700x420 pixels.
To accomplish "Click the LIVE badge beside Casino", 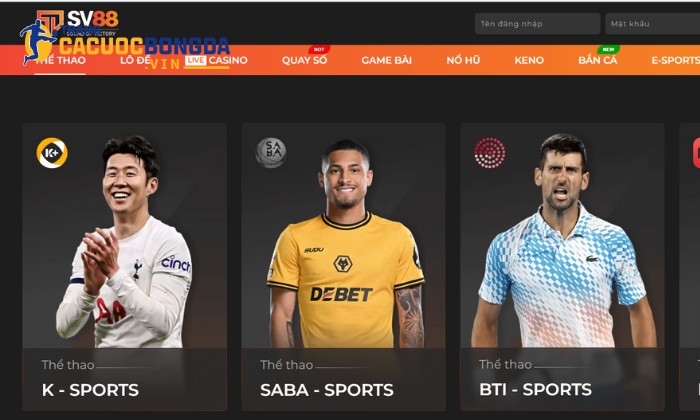I will (196, 60).
